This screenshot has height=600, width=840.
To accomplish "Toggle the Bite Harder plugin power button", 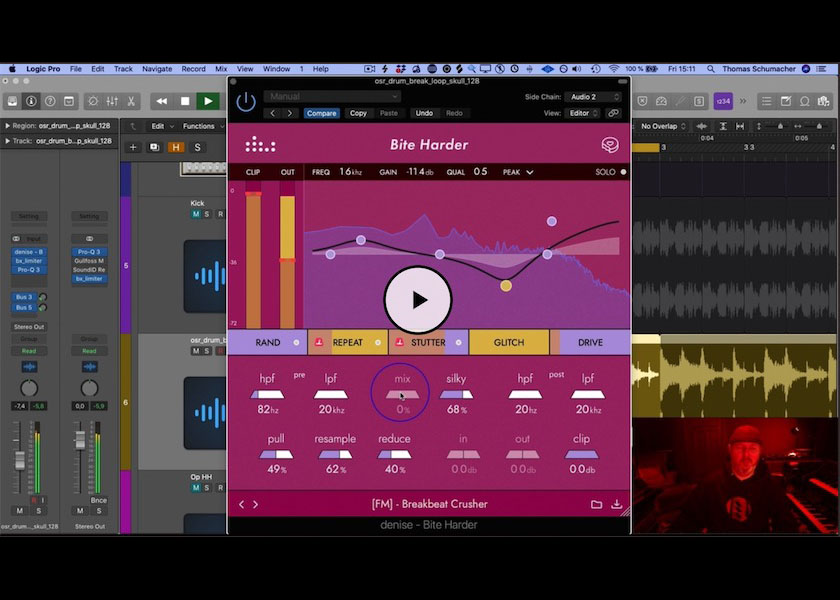I will 246,101.
